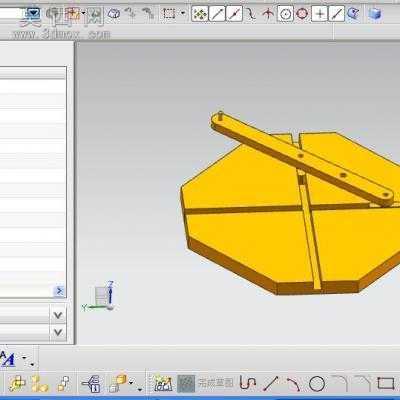The height and width of the screenshot is (400, 400).
Task: Select the yellow link bar on the model
Action: [x=302, y=157]
